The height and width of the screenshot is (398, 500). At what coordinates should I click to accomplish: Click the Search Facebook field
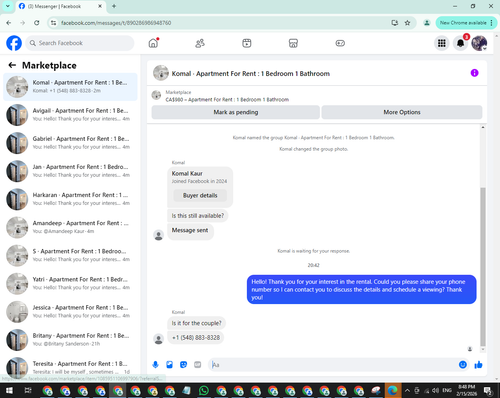(x=80, y=43)
